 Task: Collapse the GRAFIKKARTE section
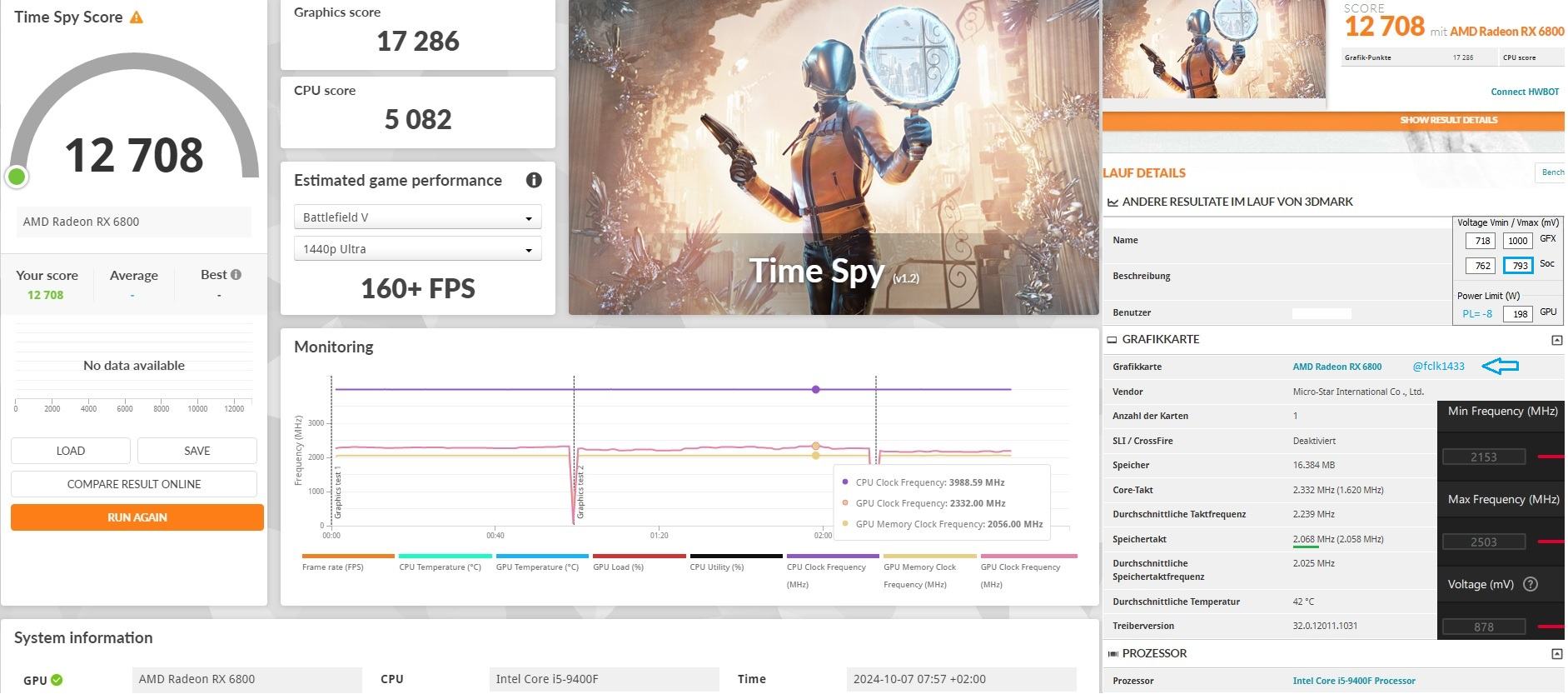pyautogui.click(x=1556, y=340)
